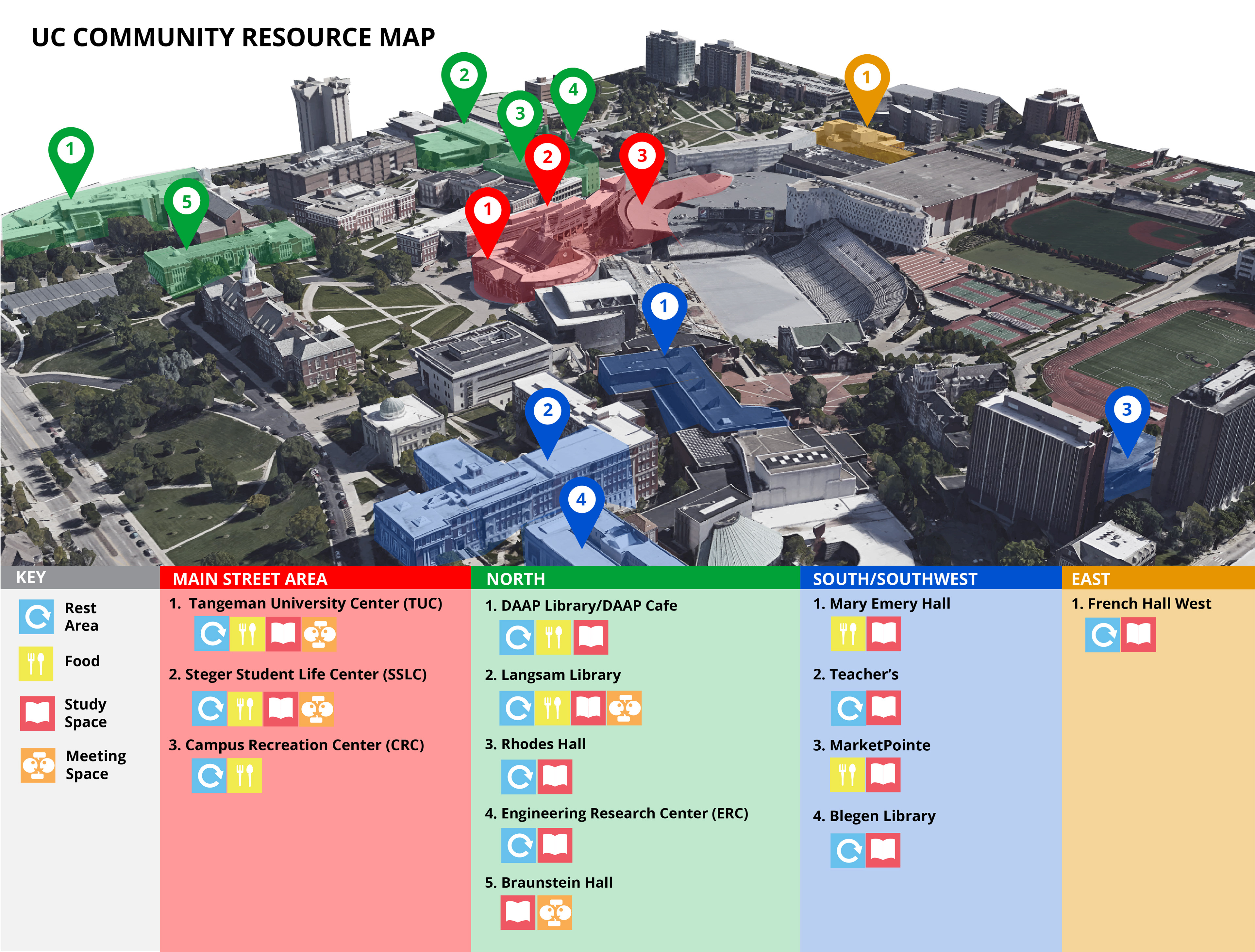Click the Food icon under DAAP Library/DAAP Cafe
The height and width of the screenshot is (952, 1255).
click(x=553, y=637)
